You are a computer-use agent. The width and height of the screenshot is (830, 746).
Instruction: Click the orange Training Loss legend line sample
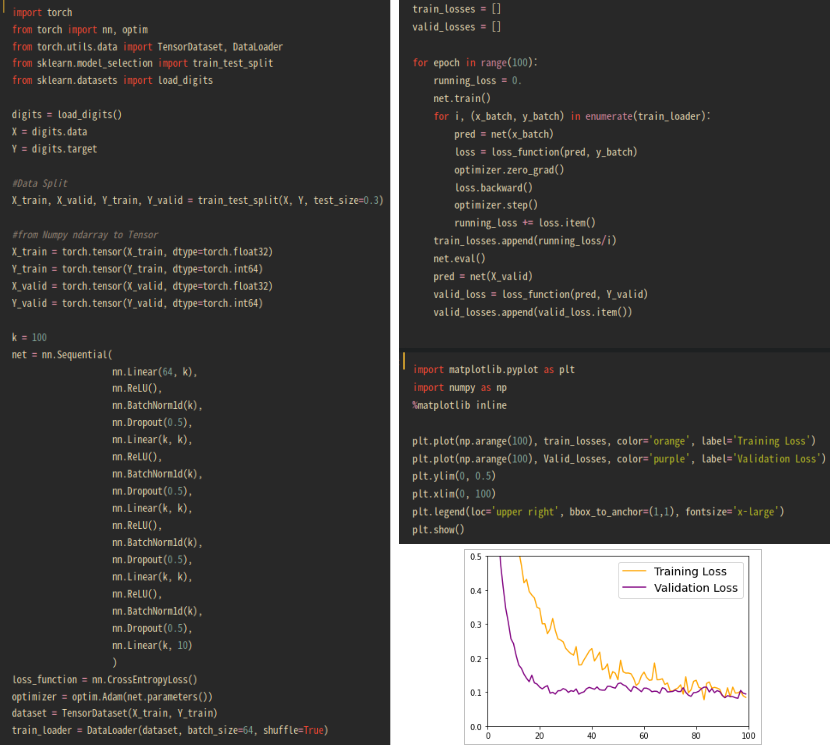634,571
